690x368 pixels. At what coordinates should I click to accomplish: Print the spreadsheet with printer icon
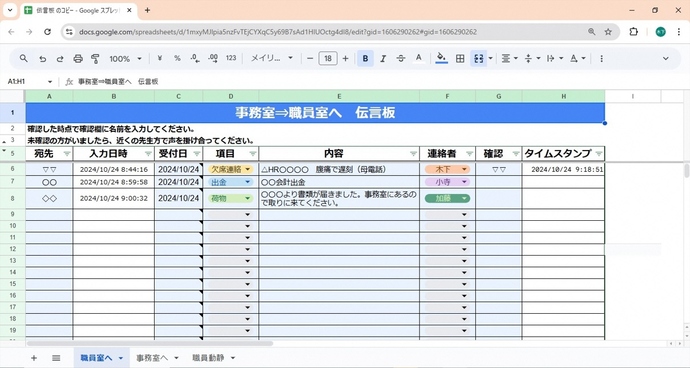[x=78, y=59]
